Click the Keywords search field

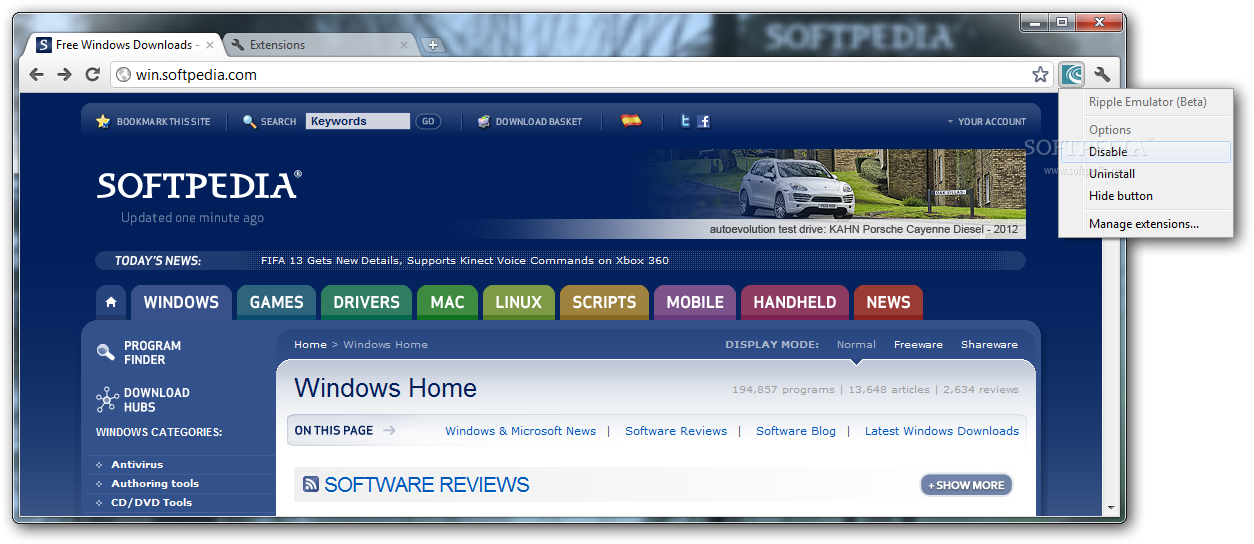[358, 121]
